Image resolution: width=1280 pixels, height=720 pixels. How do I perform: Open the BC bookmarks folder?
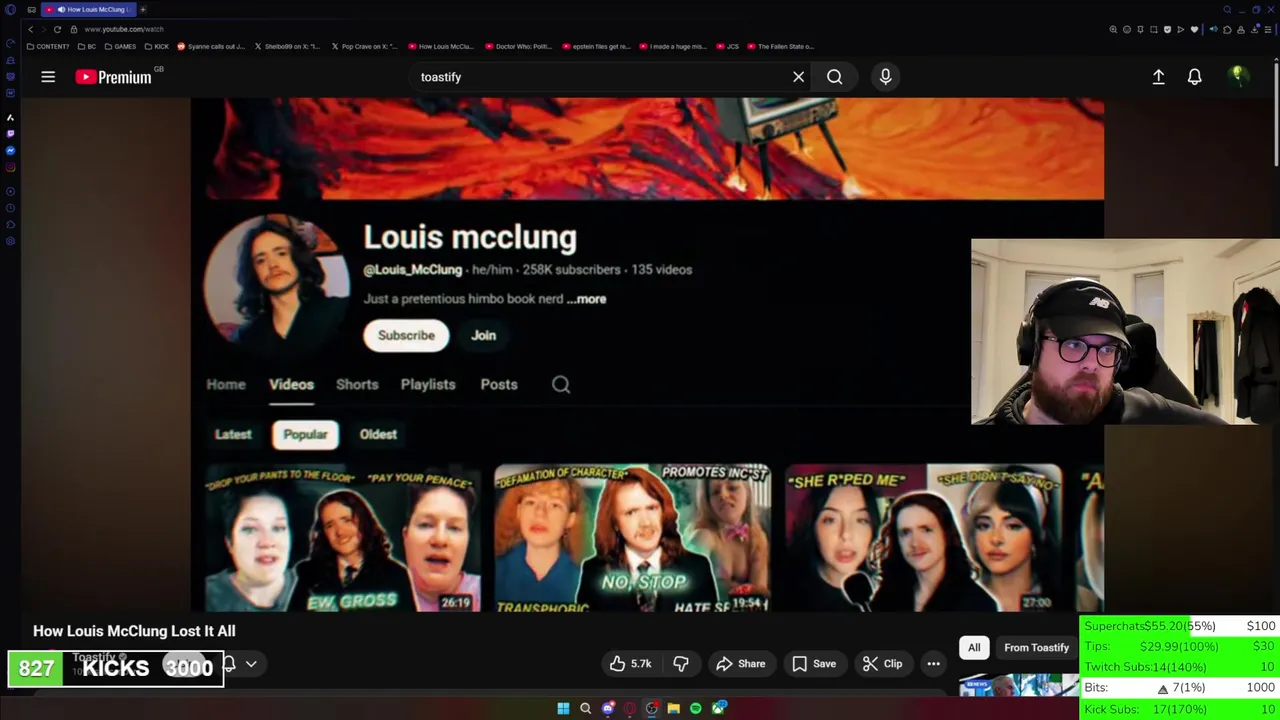[87, 46]
